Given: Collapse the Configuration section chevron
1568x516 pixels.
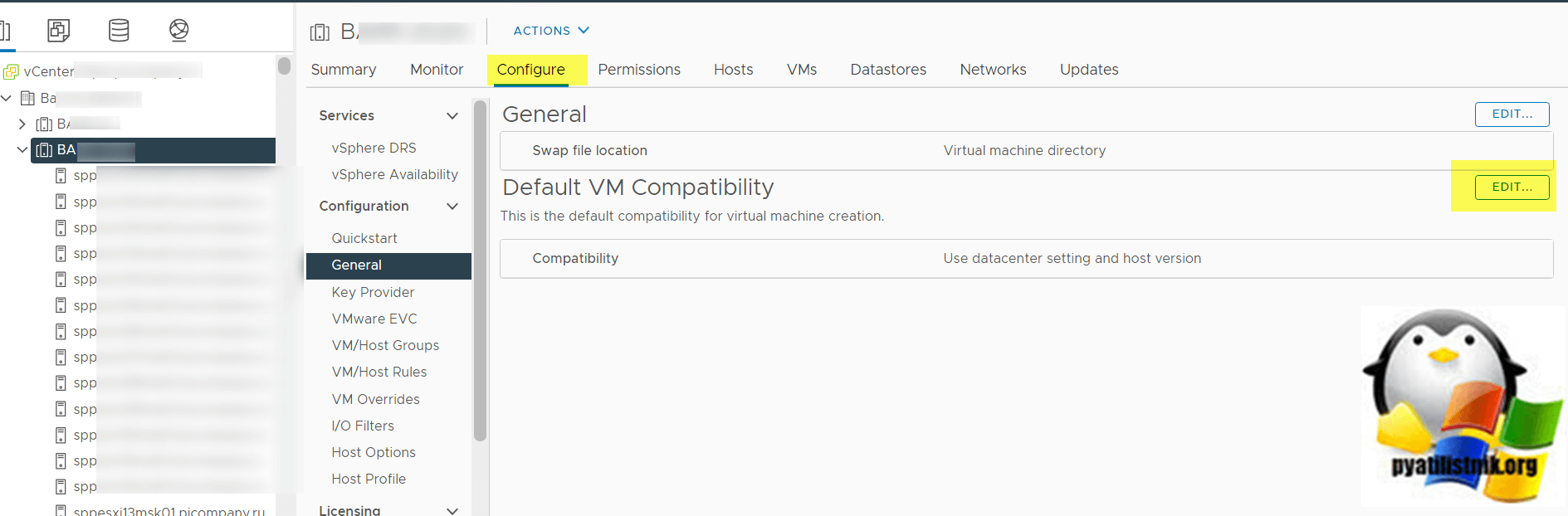Looking at the screenshot, I should (452, 207).
